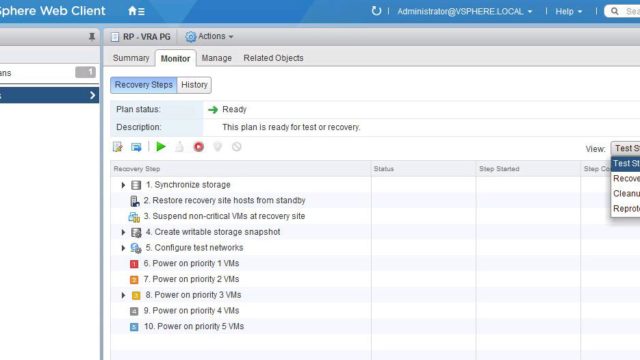The width and height of the screenshot is (640, 360).
Task: Select '2. Restore recovery site hosts from standby'
Action: (x=224, y=200)
